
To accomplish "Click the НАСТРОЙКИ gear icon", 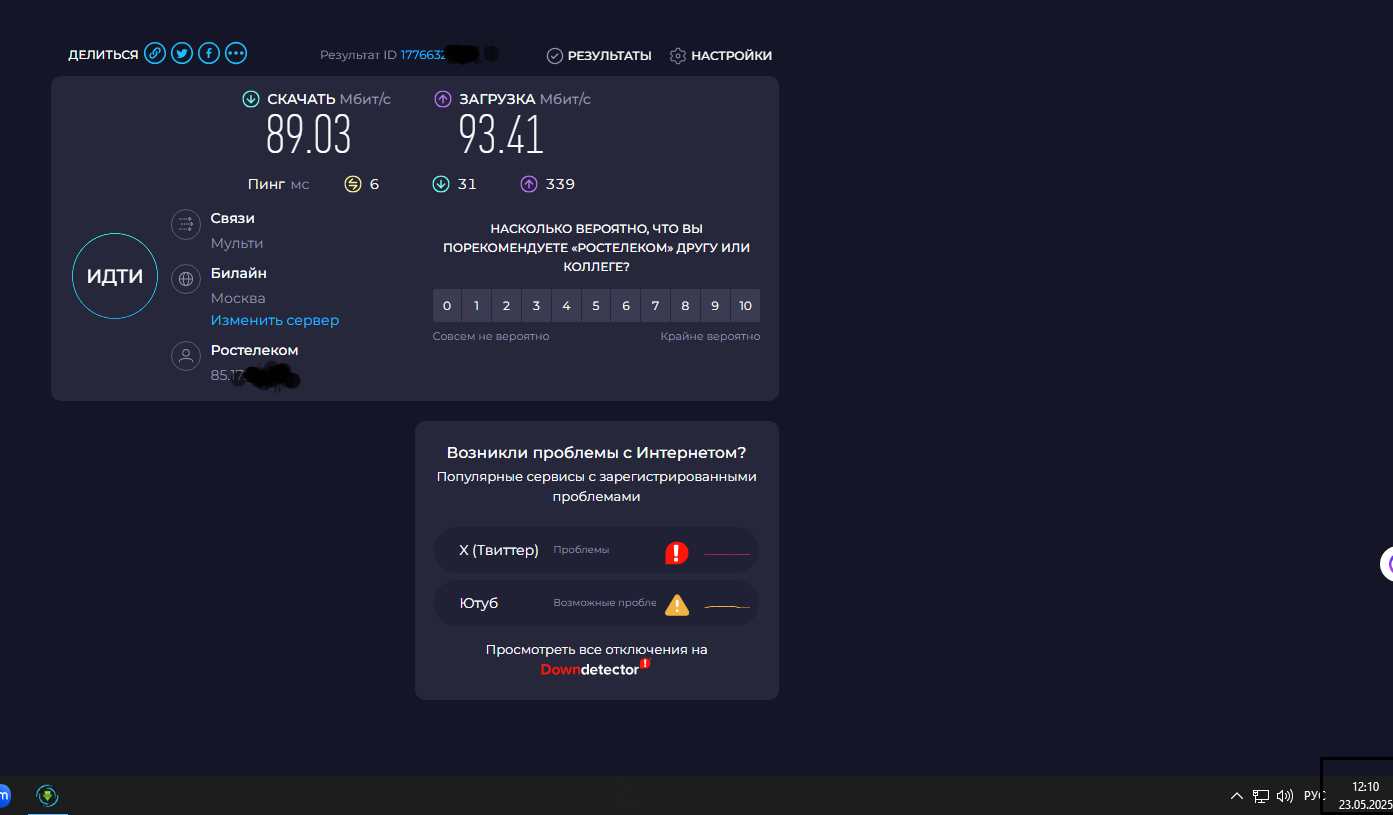I will click(x=678, y=56).
